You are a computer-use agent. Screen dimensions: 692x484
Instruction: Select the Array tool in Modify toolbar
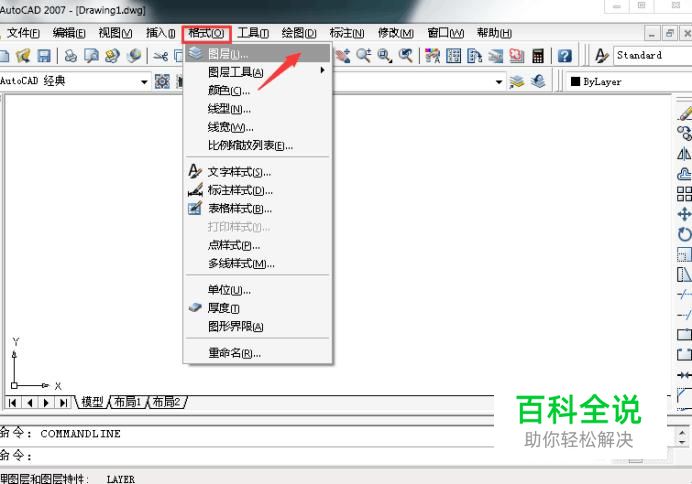click(x=684, y=194)
